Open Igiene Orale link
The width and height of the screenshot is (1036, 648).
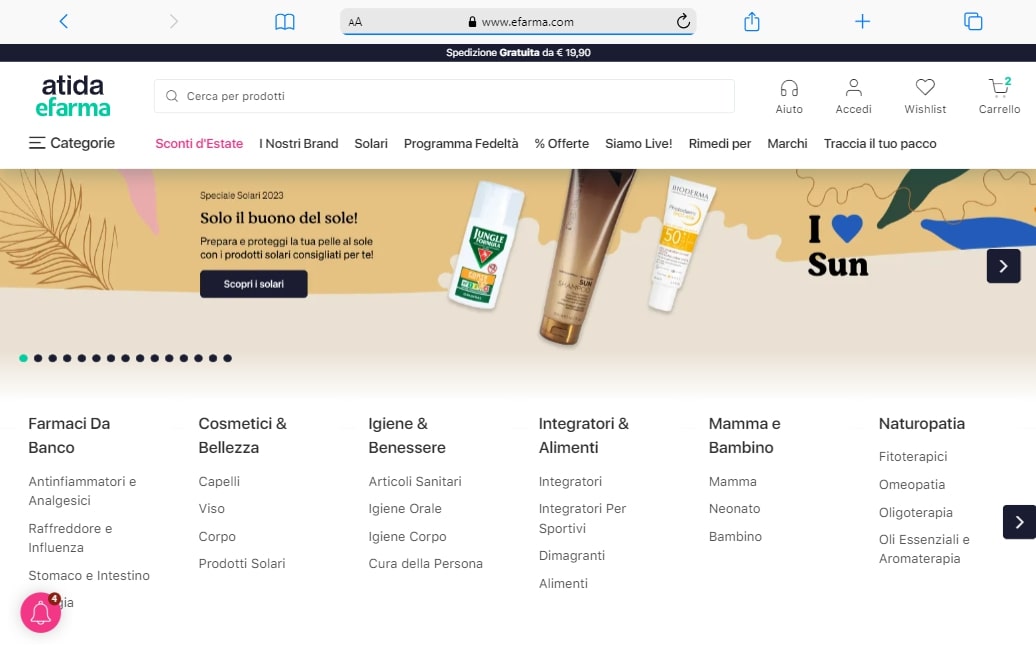(405, 509)
